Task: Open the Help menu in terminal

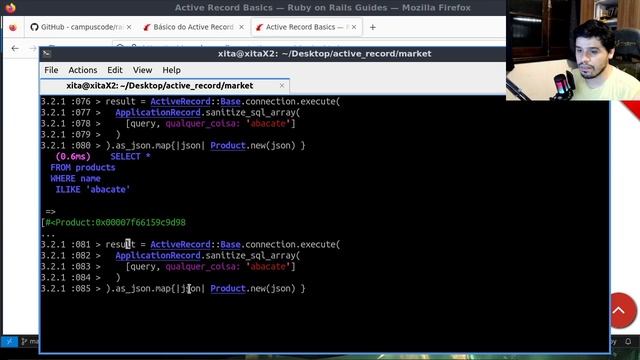Action: pyautogui.click(x=171, y=70)
